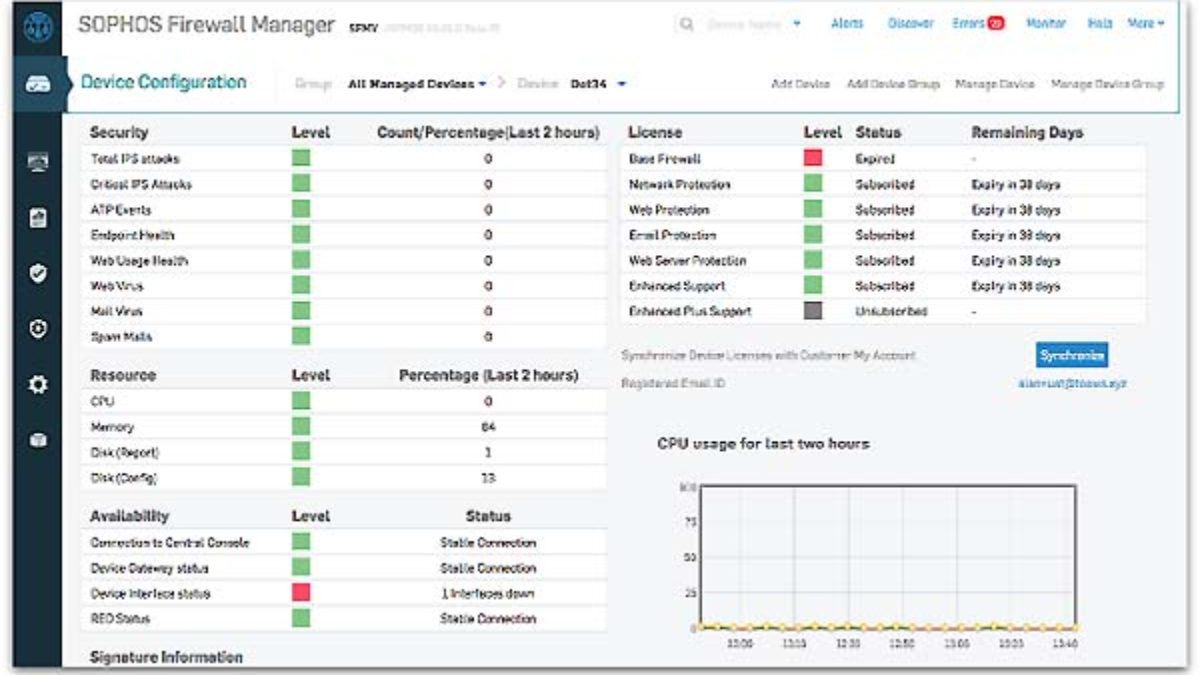Screen dimensions: 1200x675
Task: Open the Discover menu
Action: [910, 24]
